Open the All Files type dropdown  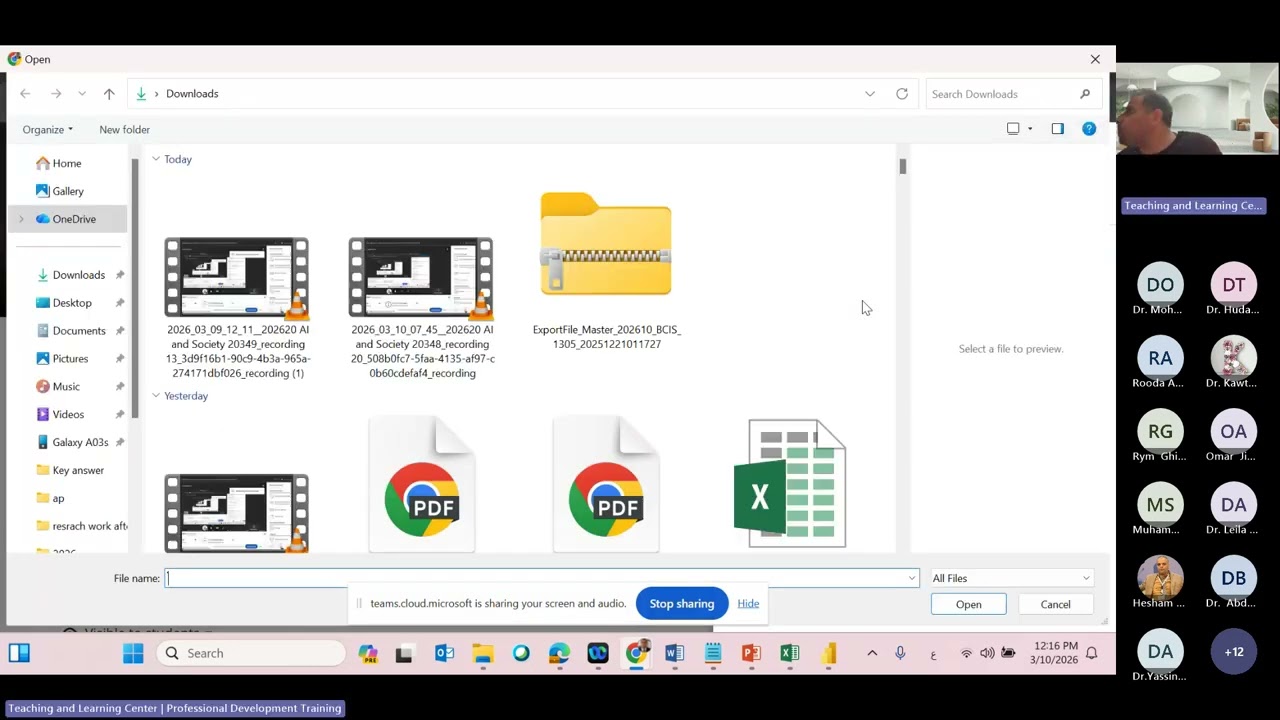tap(1011, 578)
